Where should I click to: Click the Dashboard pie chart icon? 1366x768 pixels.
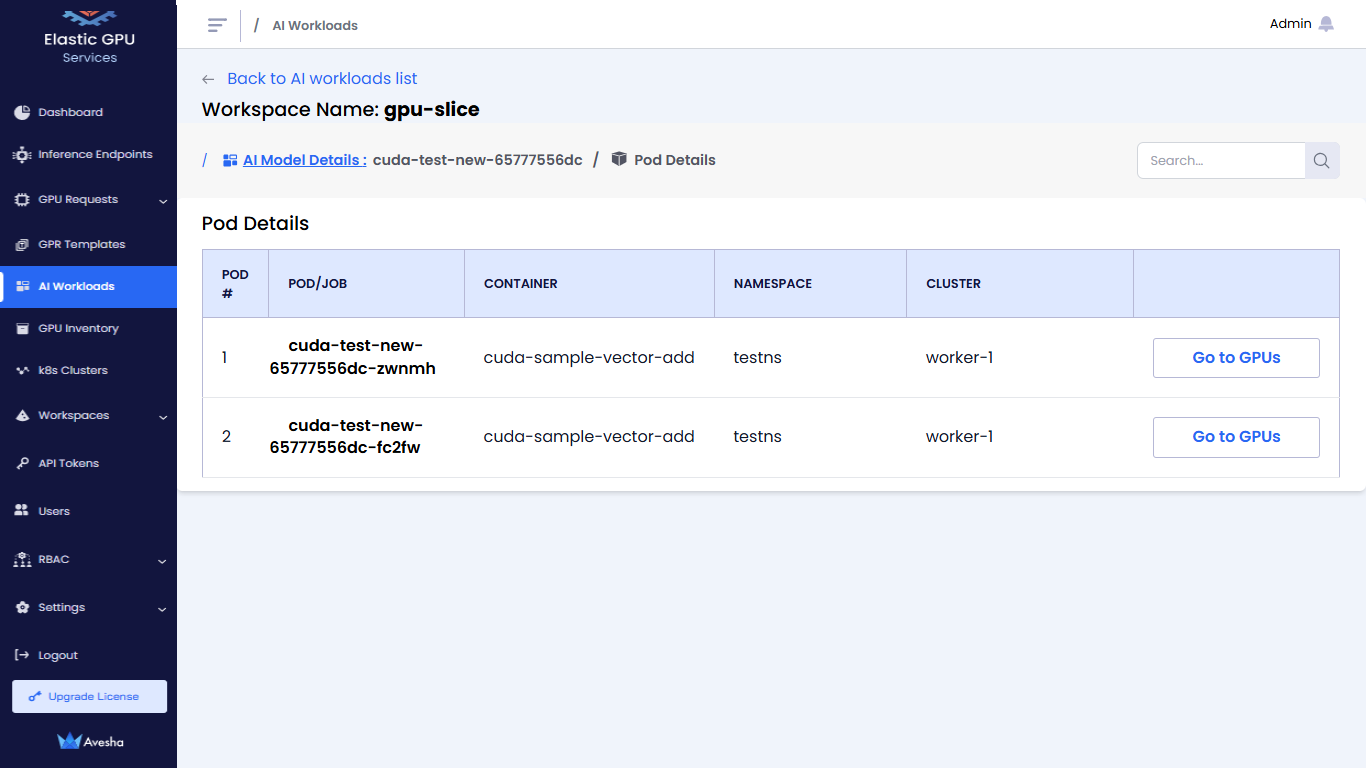click(22, 112)
